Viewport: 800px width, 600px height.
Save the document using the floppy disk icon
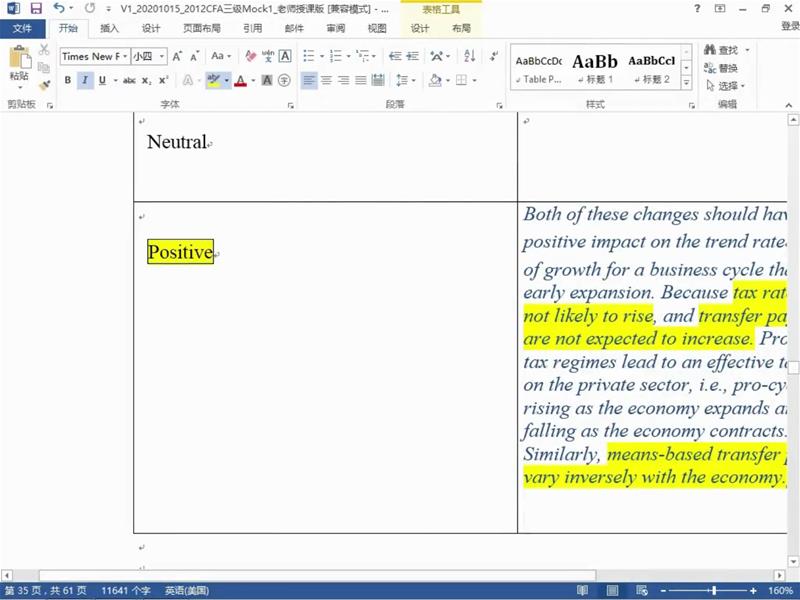click(x=36, y=8)
